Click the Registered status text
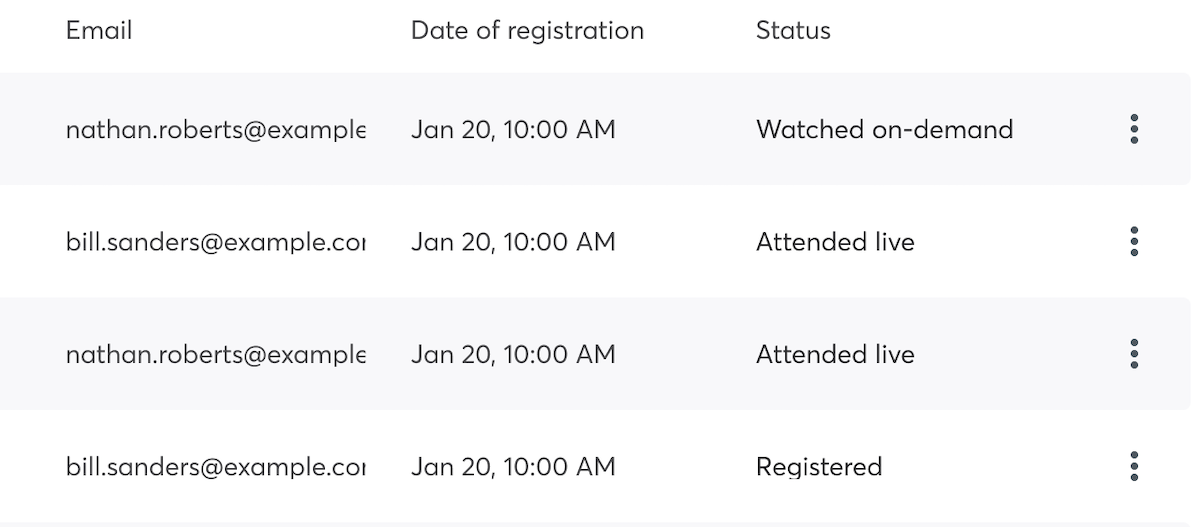 pyautogui.click(x=819, y=466)
